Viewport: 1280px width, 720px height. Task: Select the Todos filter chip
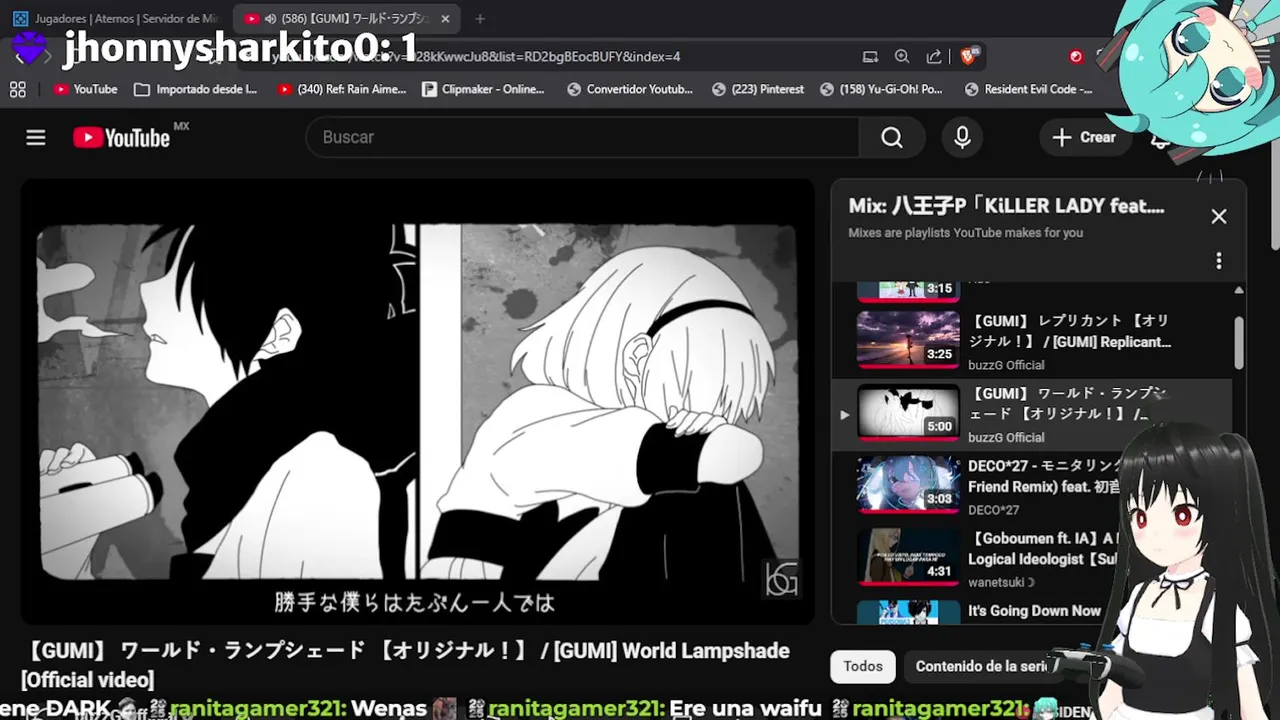click(x=862, y=666)
